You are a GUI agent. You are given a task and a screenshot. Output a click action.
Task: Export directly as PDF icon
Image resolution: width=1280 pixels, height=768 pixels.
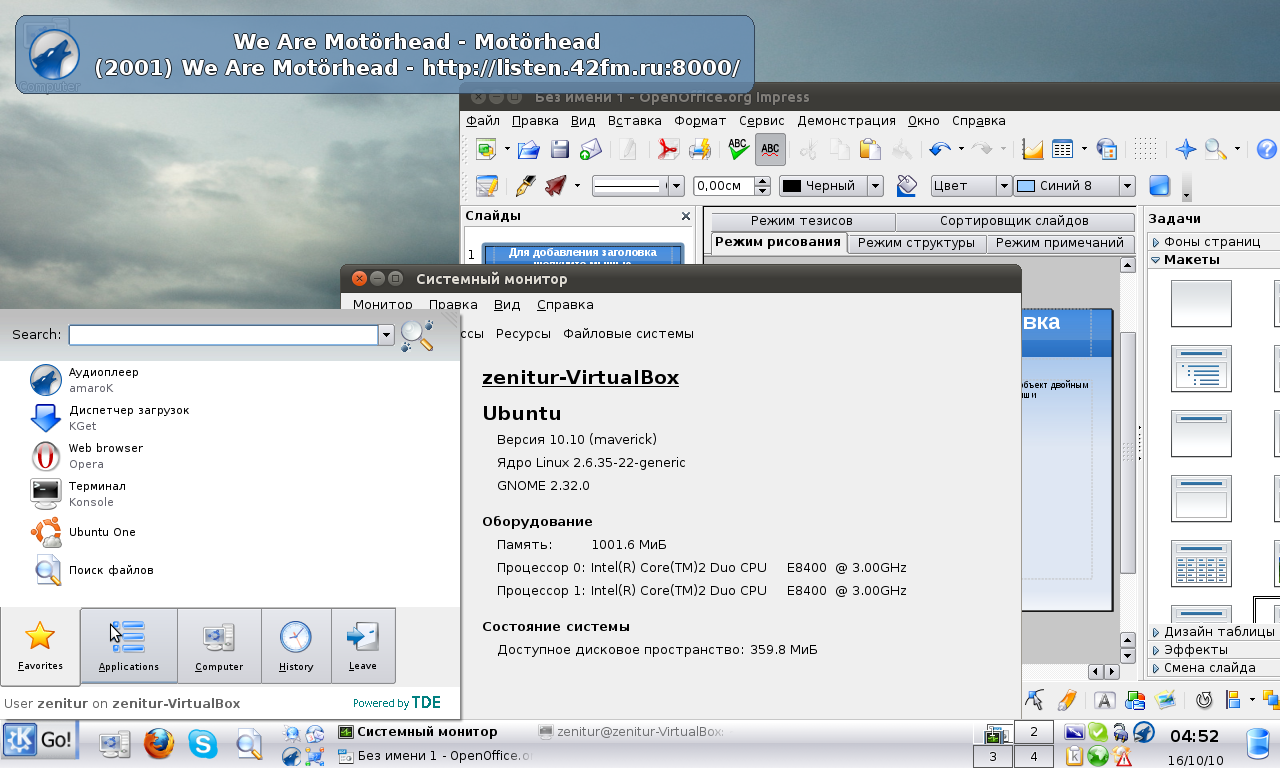(667, 150)
